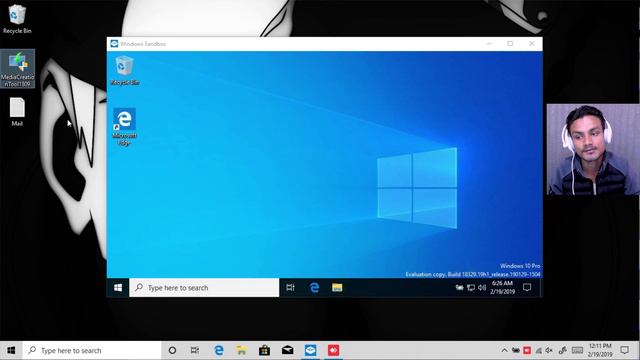Close the Windows Sandbox window

(532, 44)
